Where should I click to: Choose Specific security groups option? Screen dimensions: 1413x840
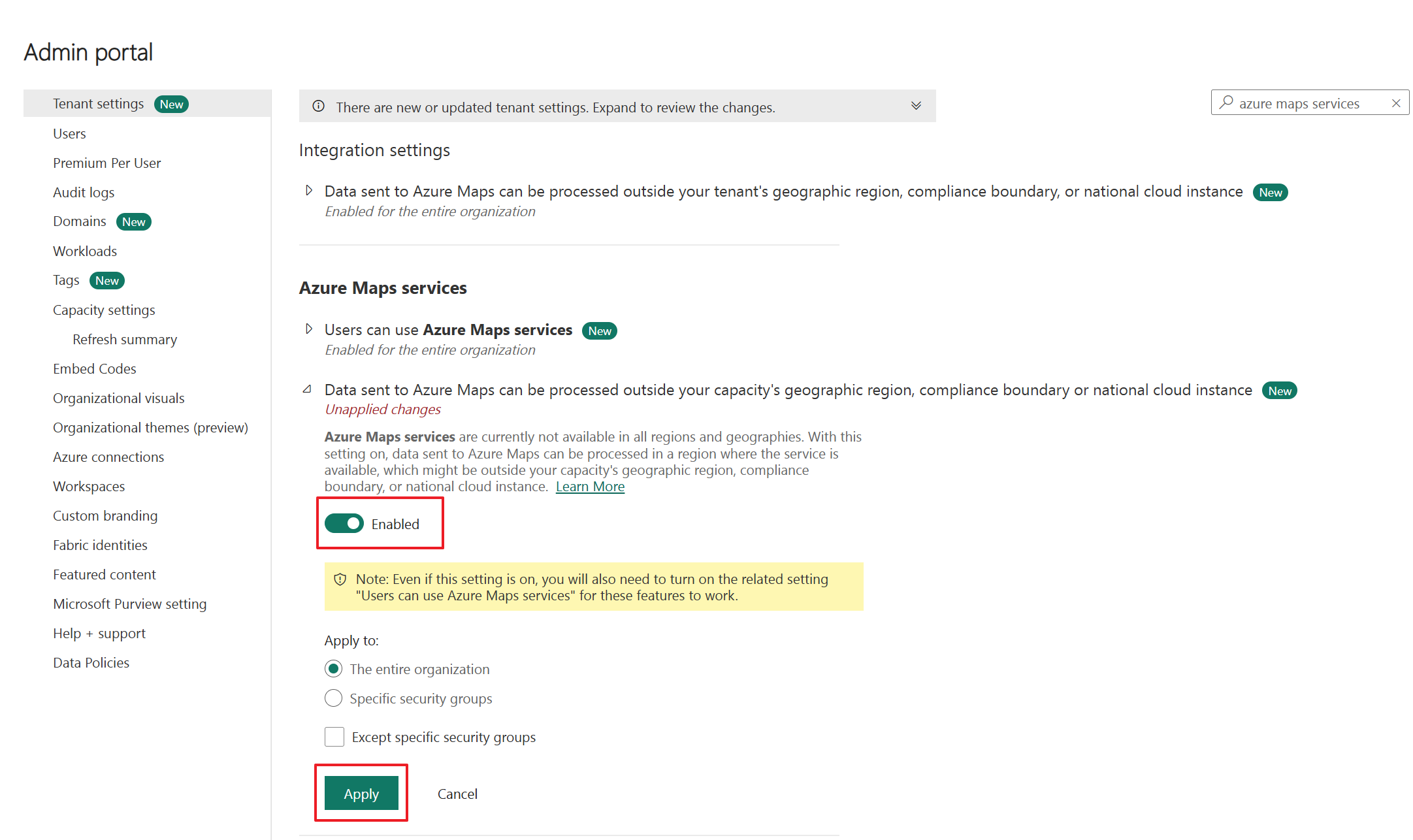333,698
